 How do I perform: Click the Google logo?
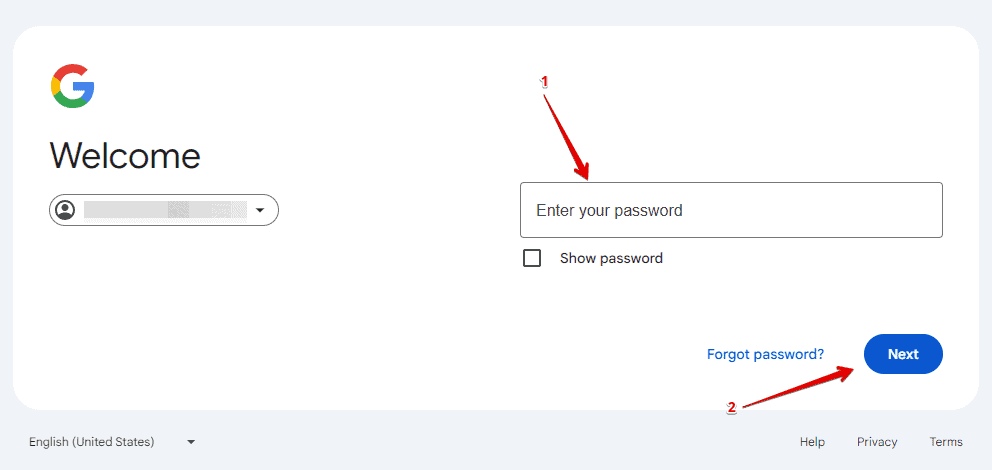coord(73,86)
